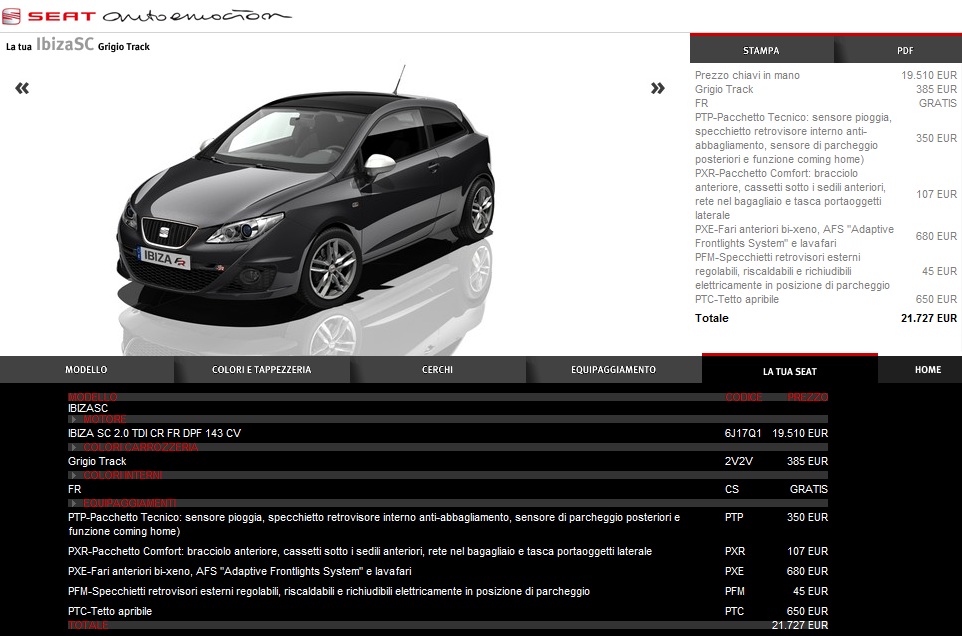
Task: Select the PXE-Fari anteriori bi-xeno table row
Action: coord(448,571)
